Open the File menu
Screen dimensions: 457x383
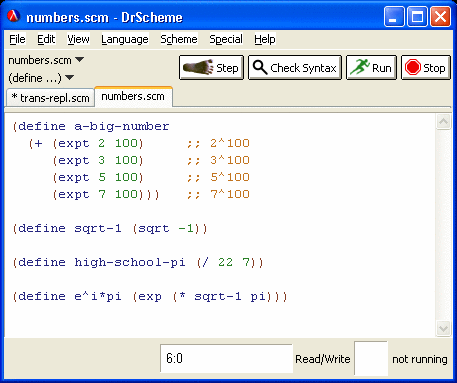(17, 39)
